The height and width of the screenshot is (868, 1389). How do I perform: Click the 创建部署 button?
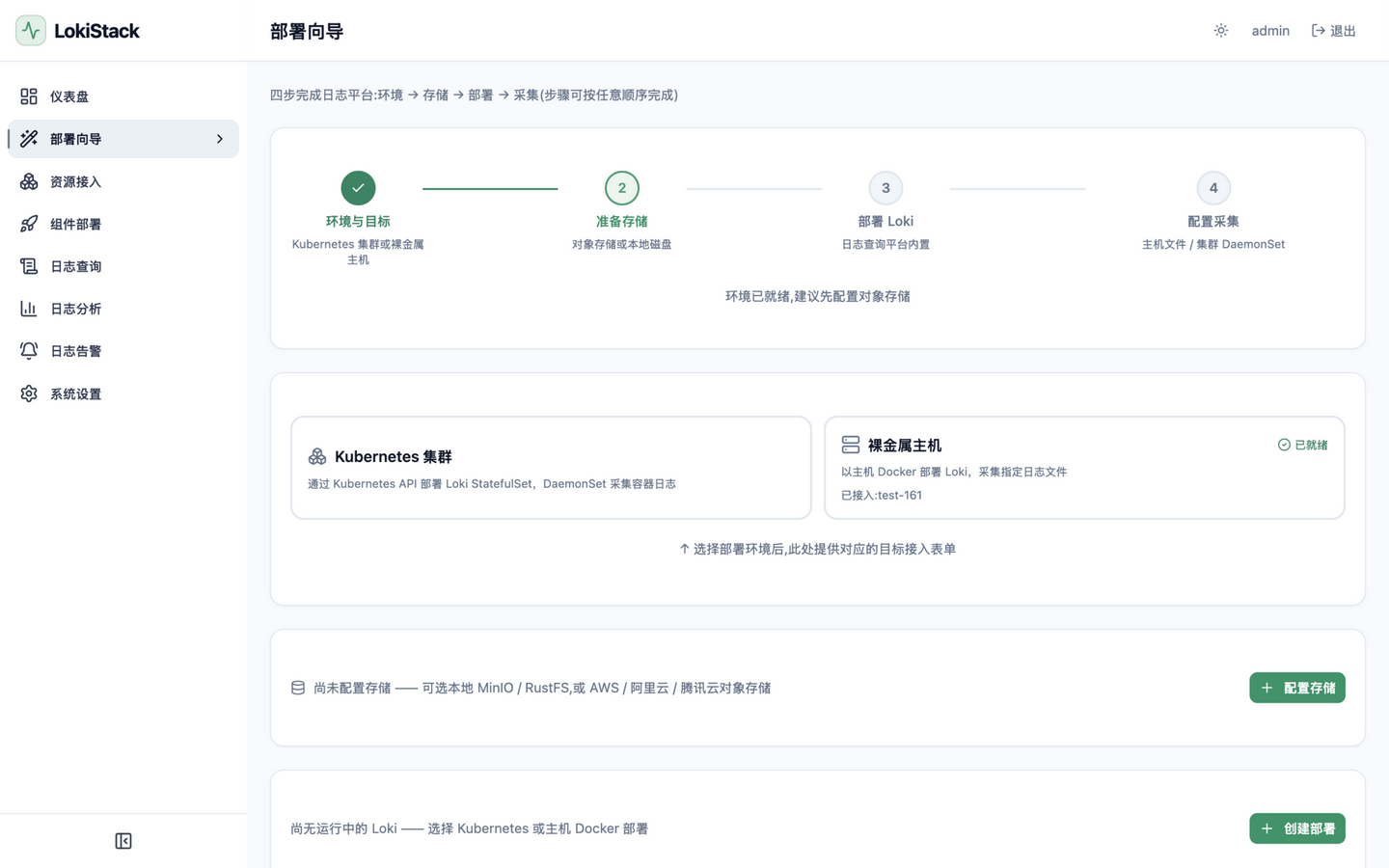1297,828
